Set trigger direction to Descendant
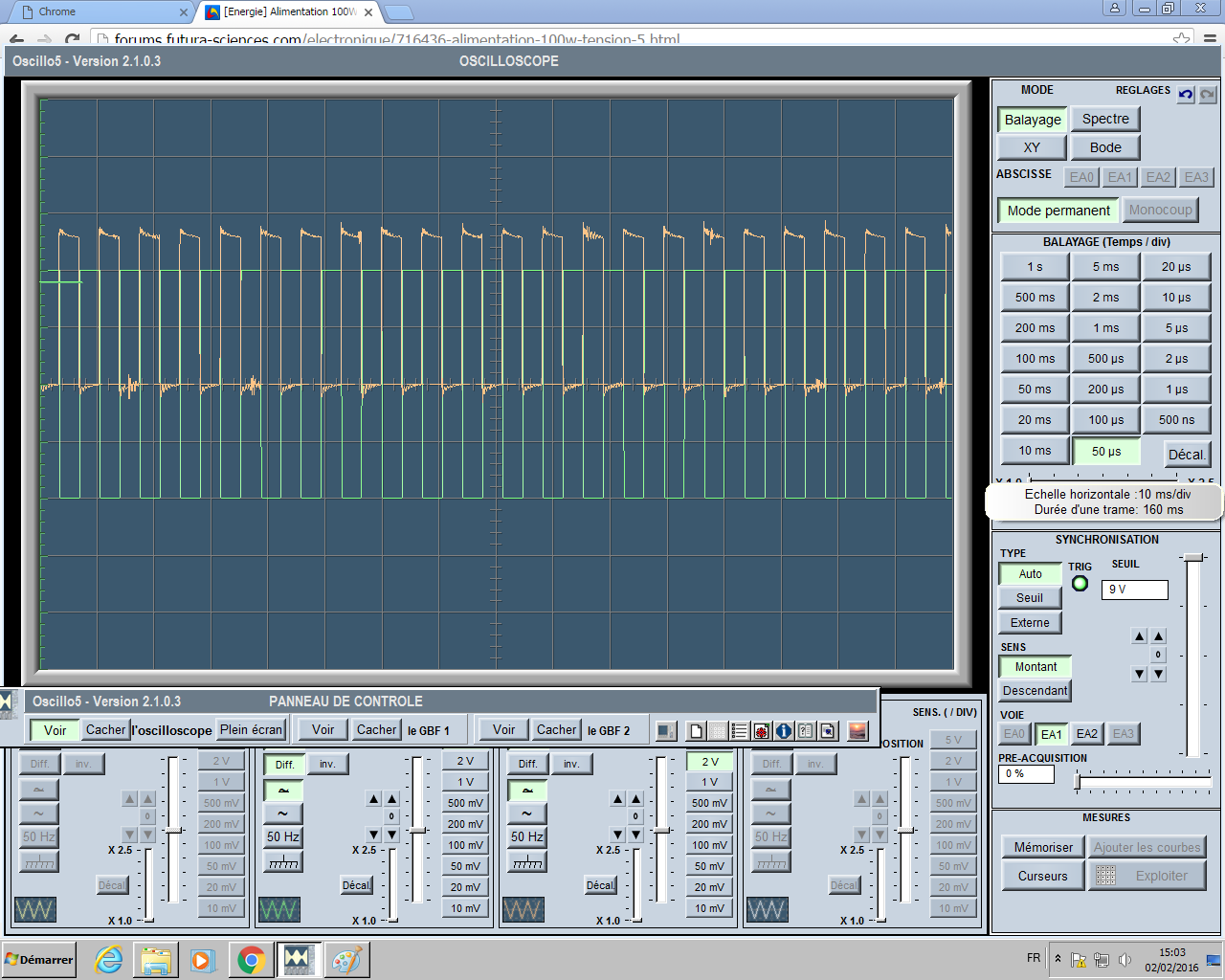The width and height of the screenshot is (1225, 980). [1036, 690]
